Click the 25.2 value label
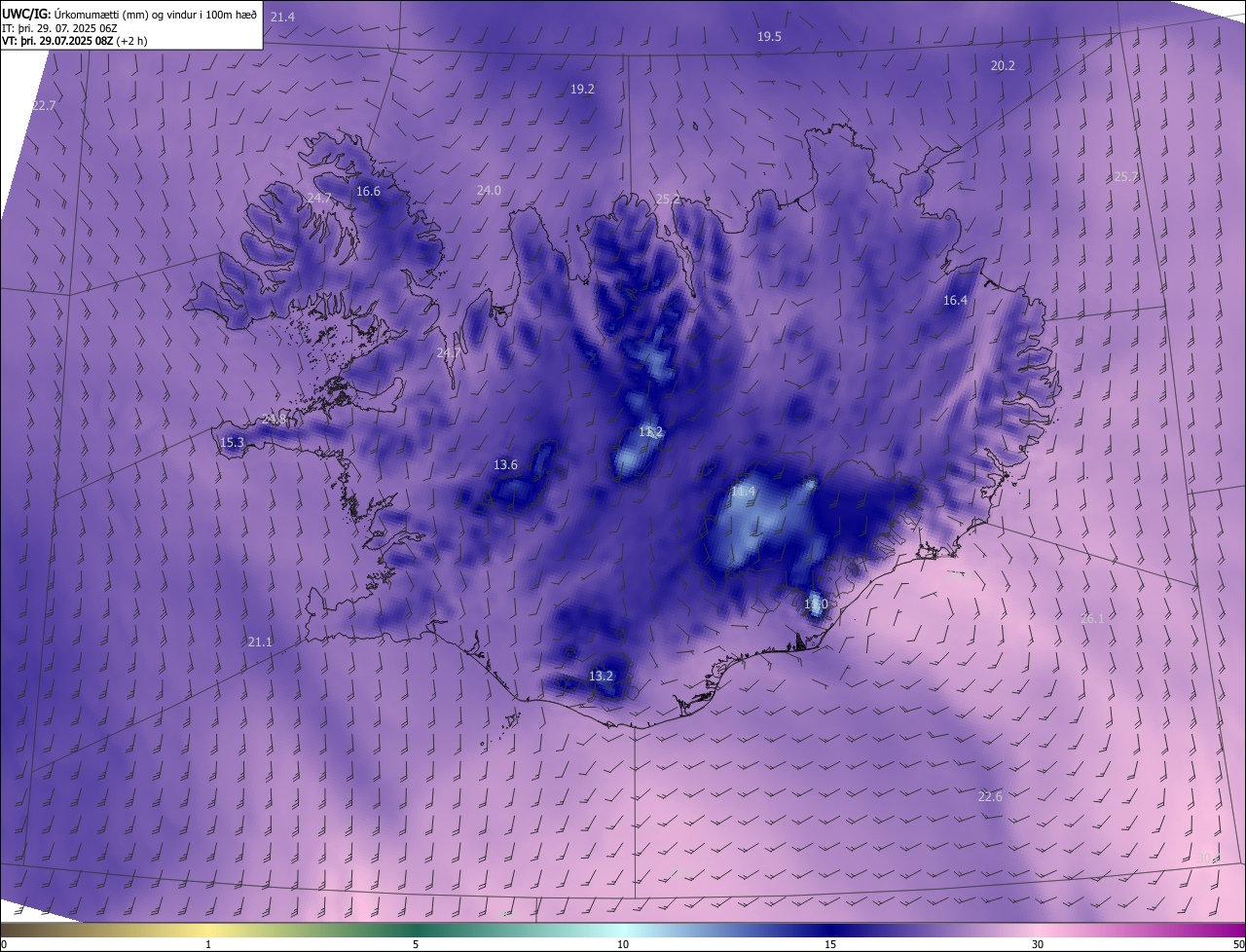Screen dimensions: 1246x952 point(668,199)
